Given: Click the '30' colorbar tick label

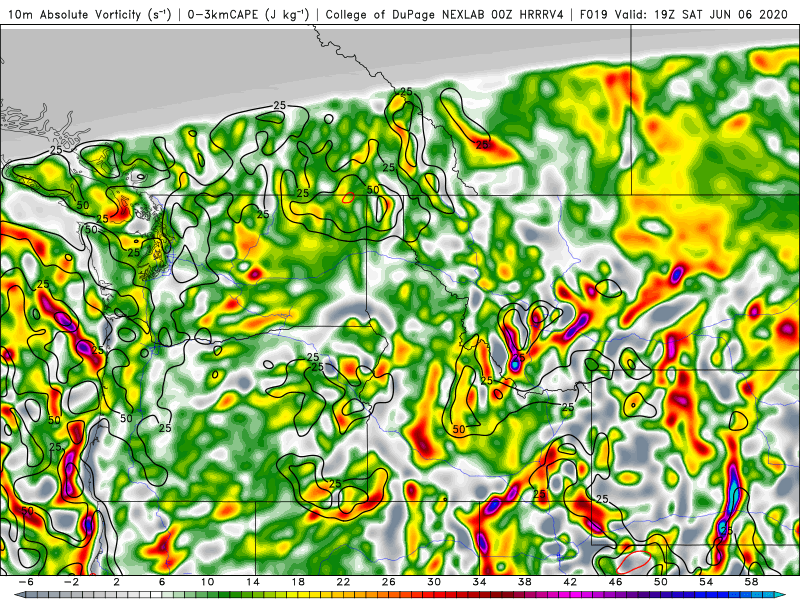Looking at the screenshot, I should pos(434,582).
